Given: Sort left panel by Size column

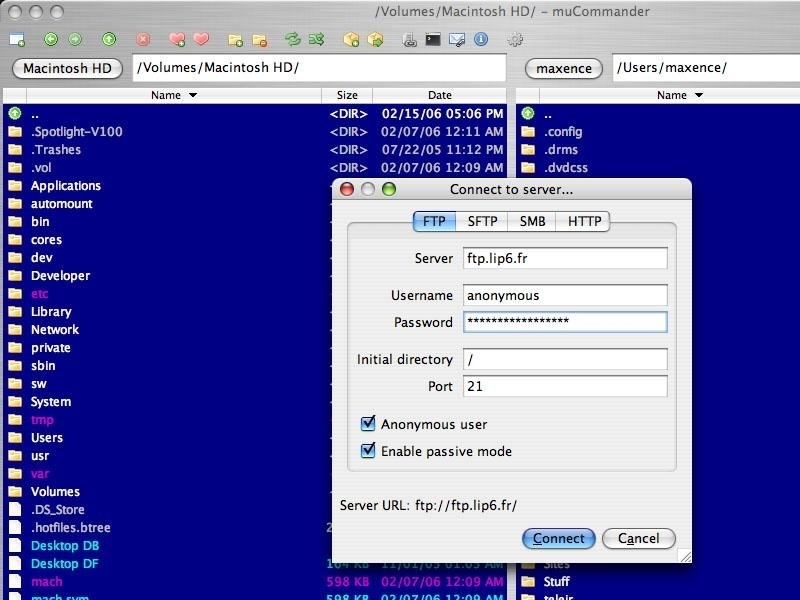Looking at the screenshot, I should tap(347, 95).
